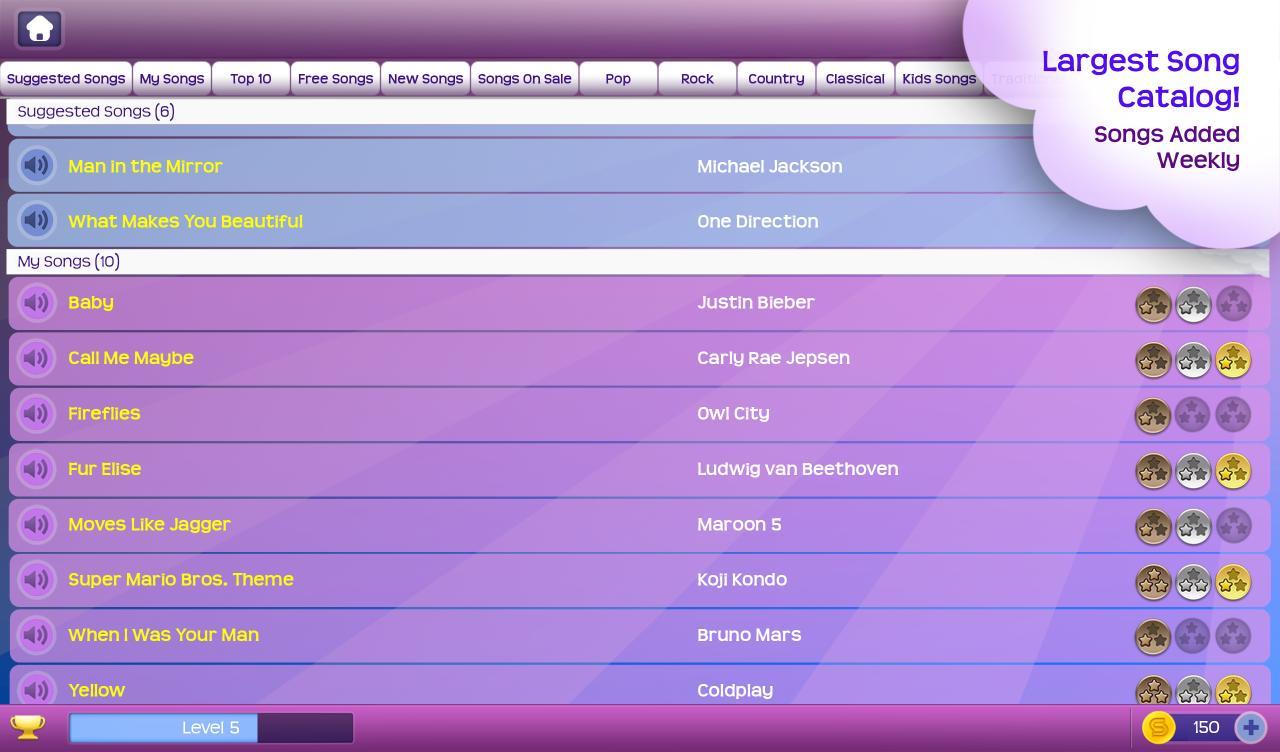
Task: Go to the Kids Songs tab
Action: (938, 78)
